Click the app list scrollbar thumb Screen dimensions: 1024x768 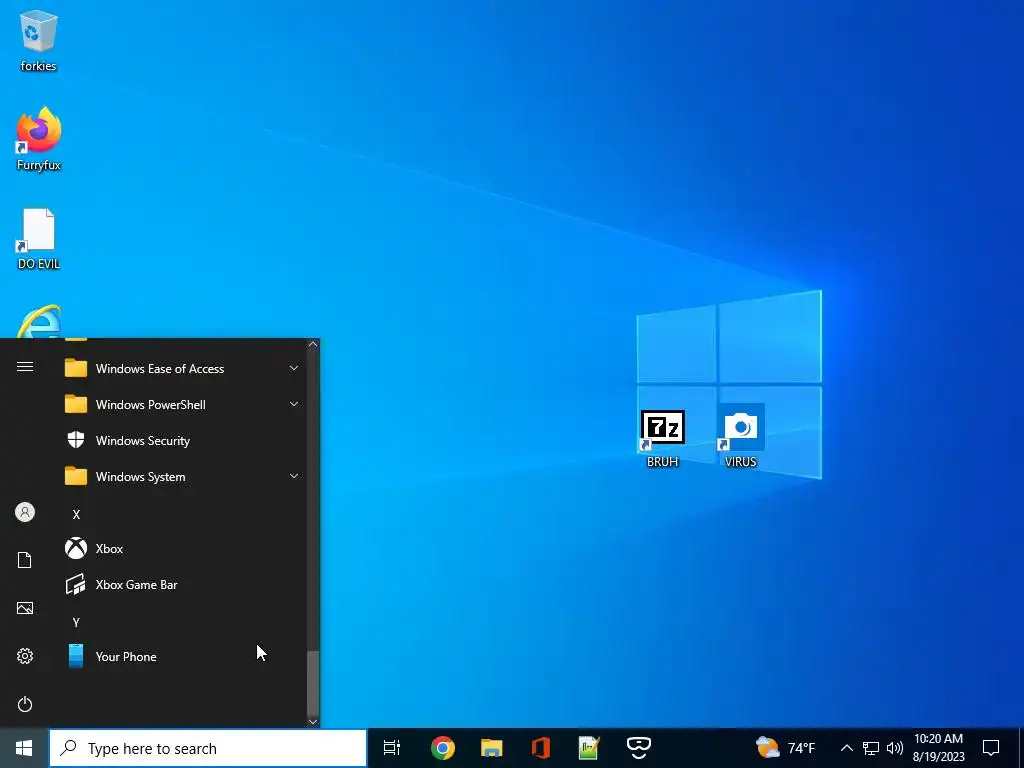(x=313, y=682)
